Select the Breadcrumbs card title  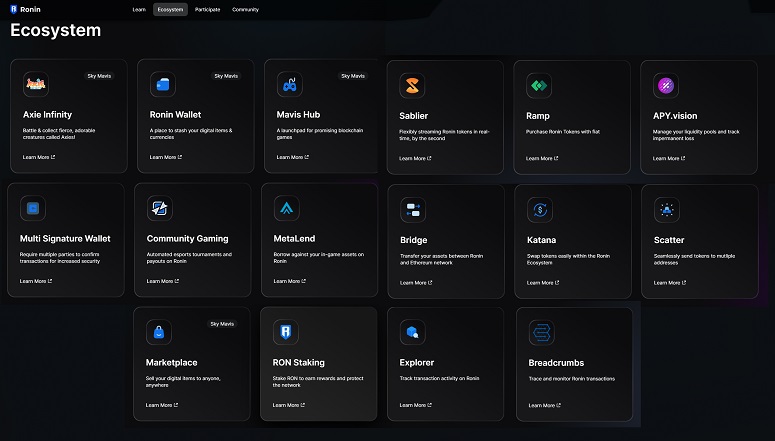tap(556, 363)
